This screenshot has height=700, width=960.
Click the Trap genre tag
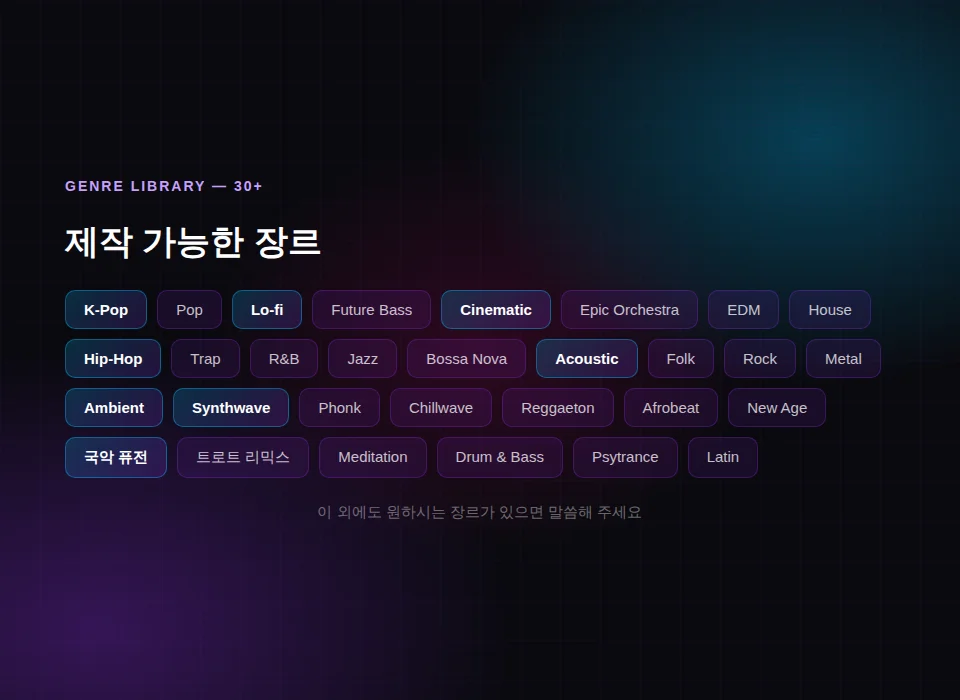(x=205, y=359)
